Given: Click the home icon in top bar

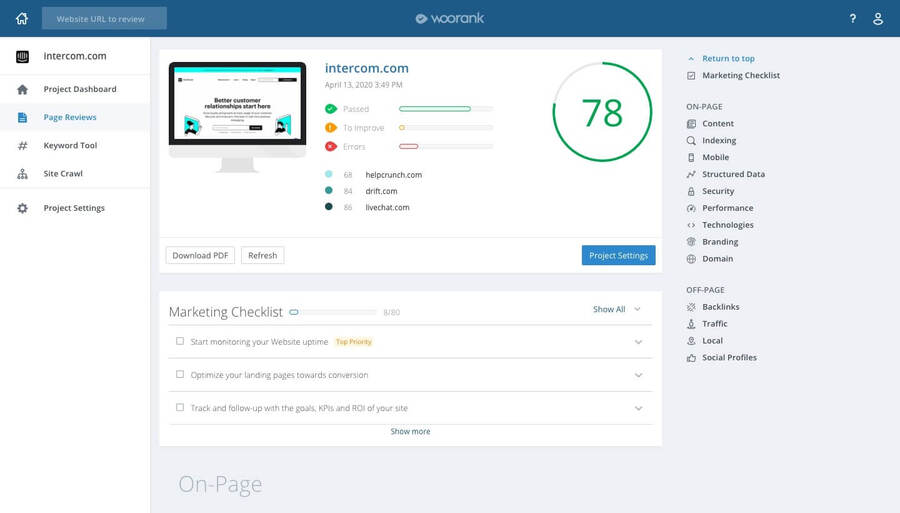Looking at the screenshot, I should [x=22, y=18].
